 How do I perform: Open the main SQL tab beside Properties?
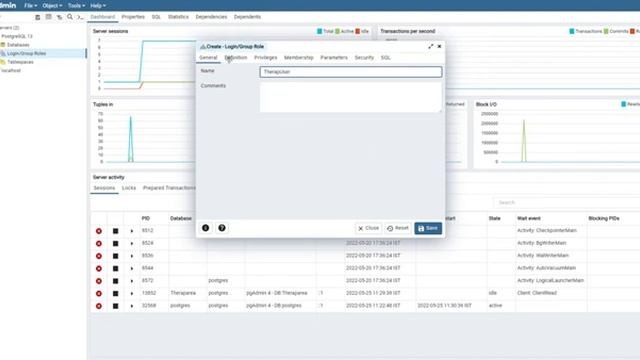tap(156, 17)
